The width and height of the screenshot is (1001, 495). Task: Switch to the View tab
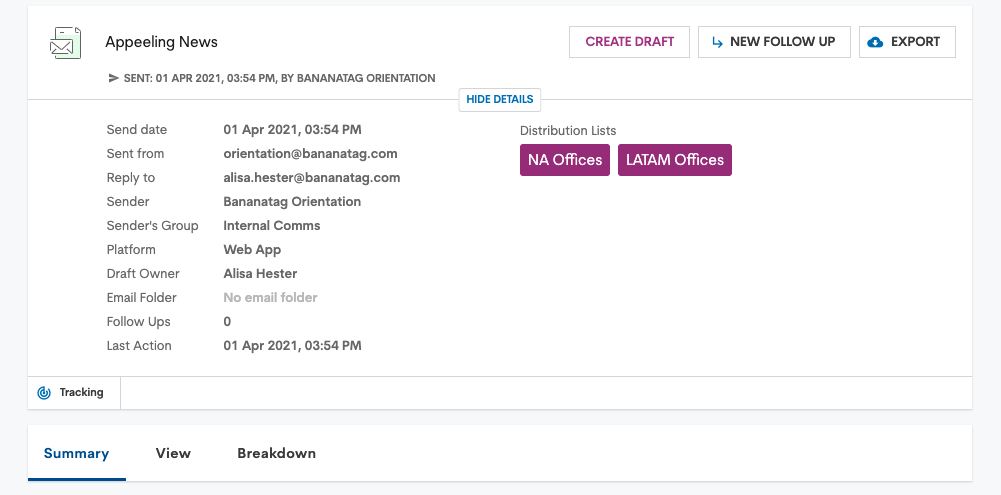(173, 453)
